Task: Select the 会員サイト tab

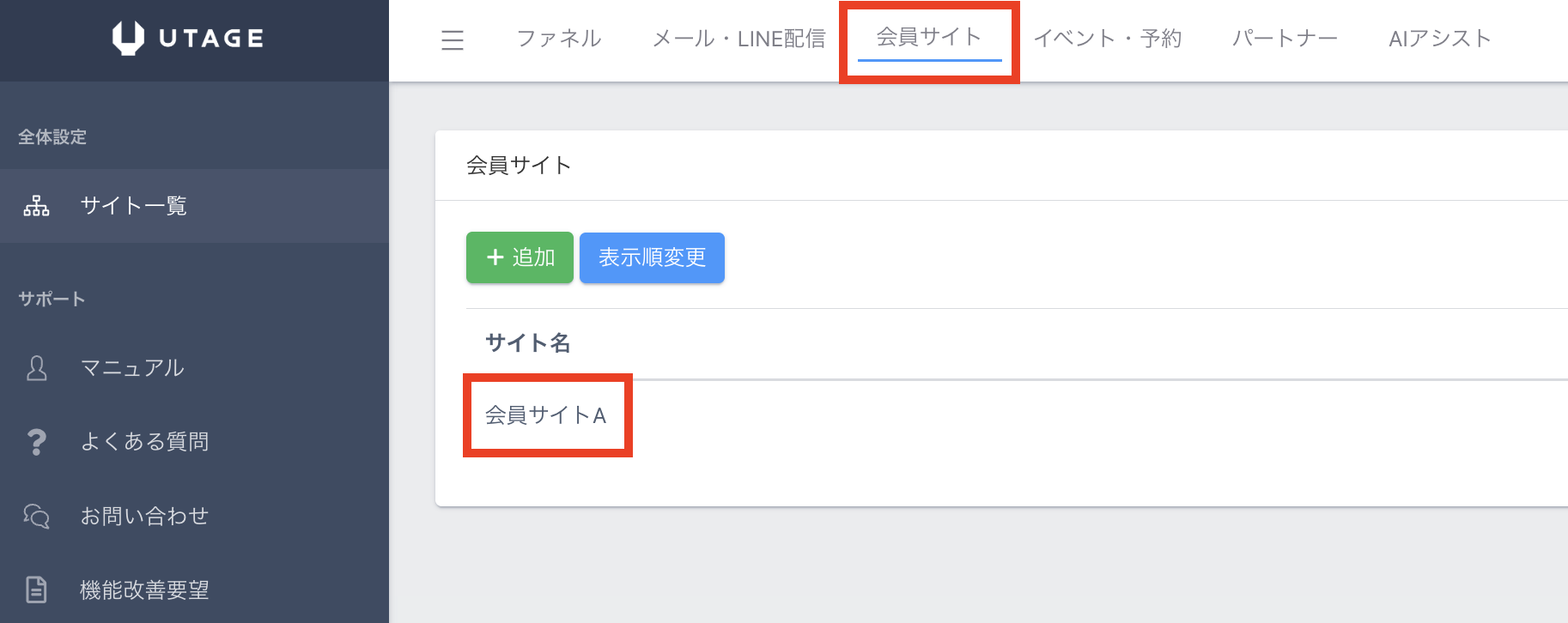Action: click(929, 37)
